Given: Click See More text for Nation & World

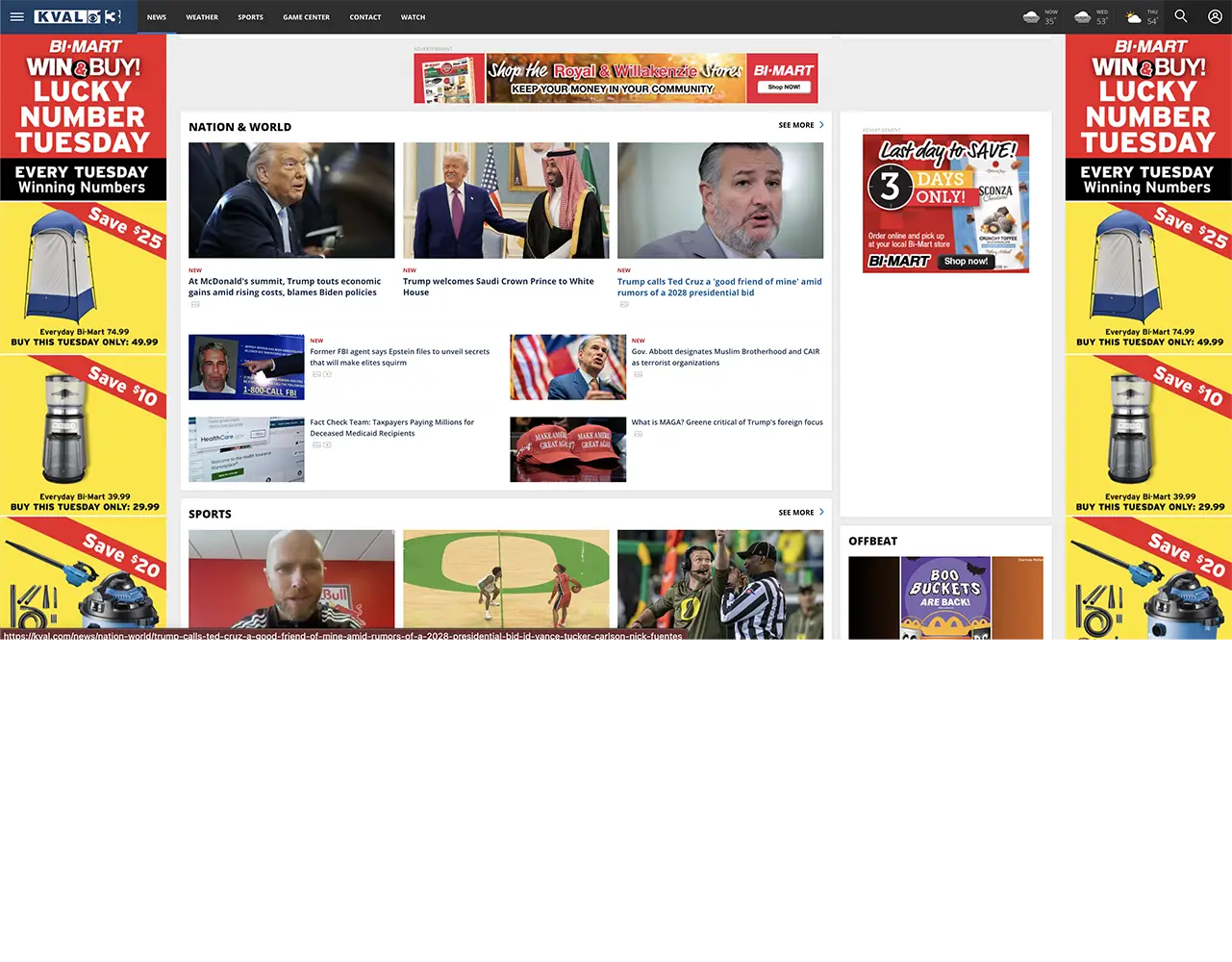Looking at the screenshot, I should tap(796, 125).
